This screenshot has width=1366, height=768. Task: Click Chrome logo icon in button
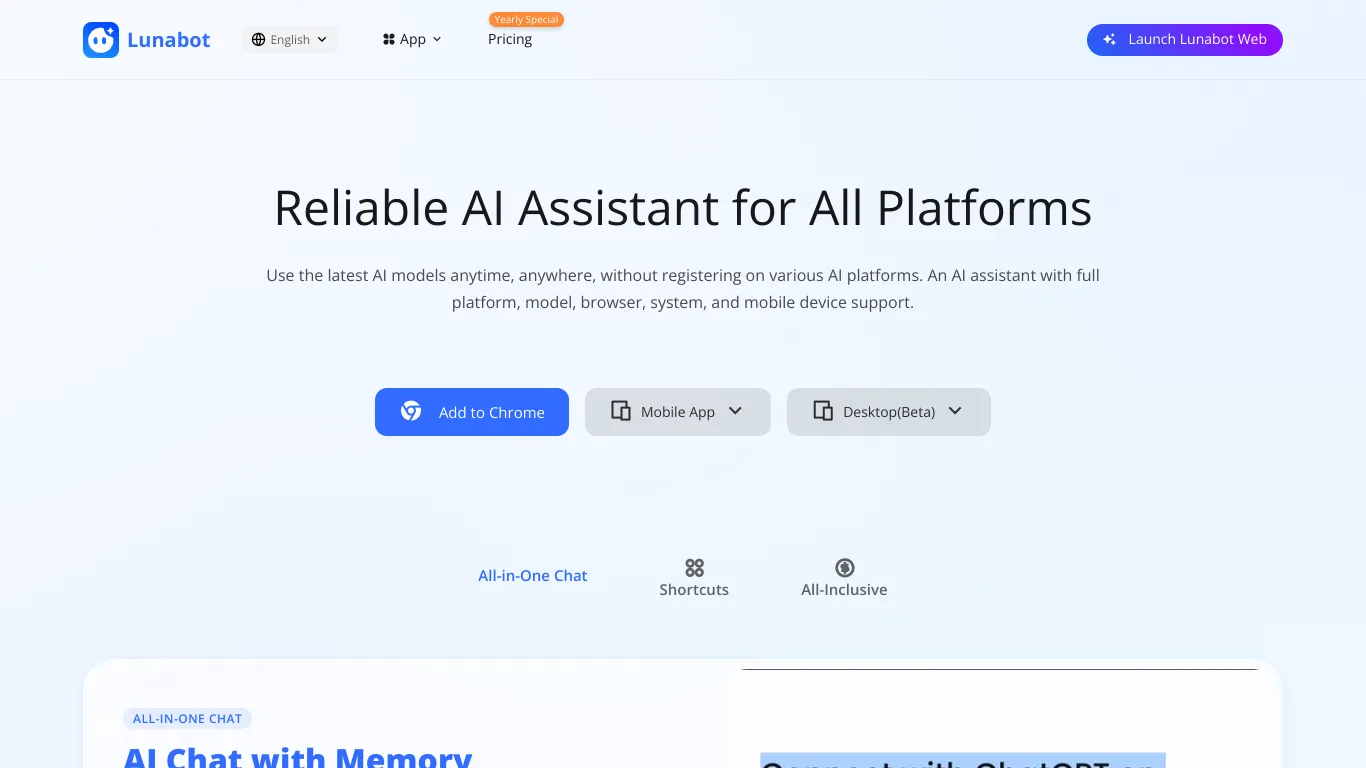411,411
